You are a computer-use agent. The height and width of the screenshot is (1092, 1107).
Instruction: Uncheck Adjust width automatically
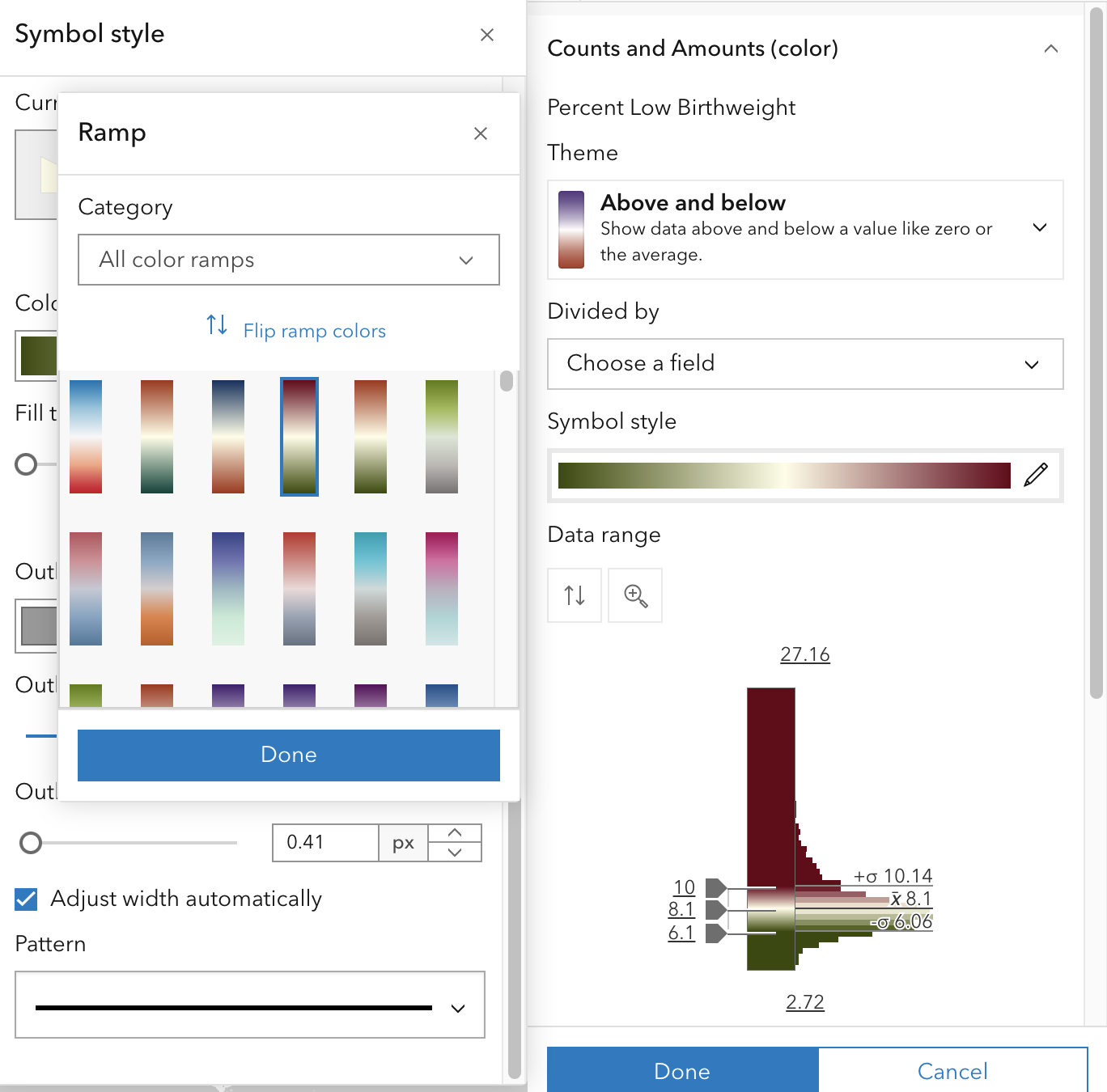pyautogui.click(x=25, y=898)
